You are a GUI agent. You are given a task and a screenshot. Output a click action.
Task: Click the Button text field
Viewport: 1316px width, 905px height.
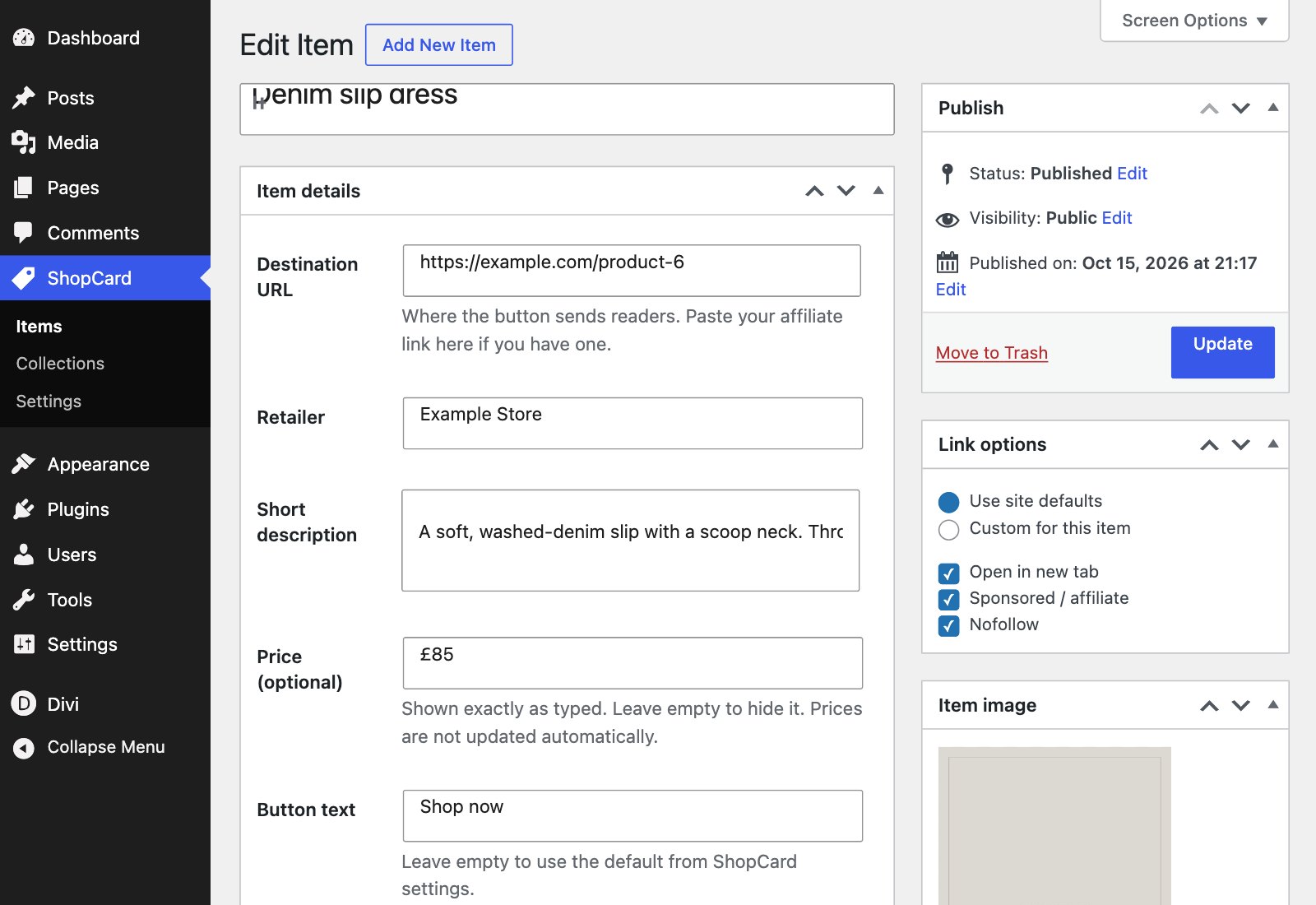point(633,816)
